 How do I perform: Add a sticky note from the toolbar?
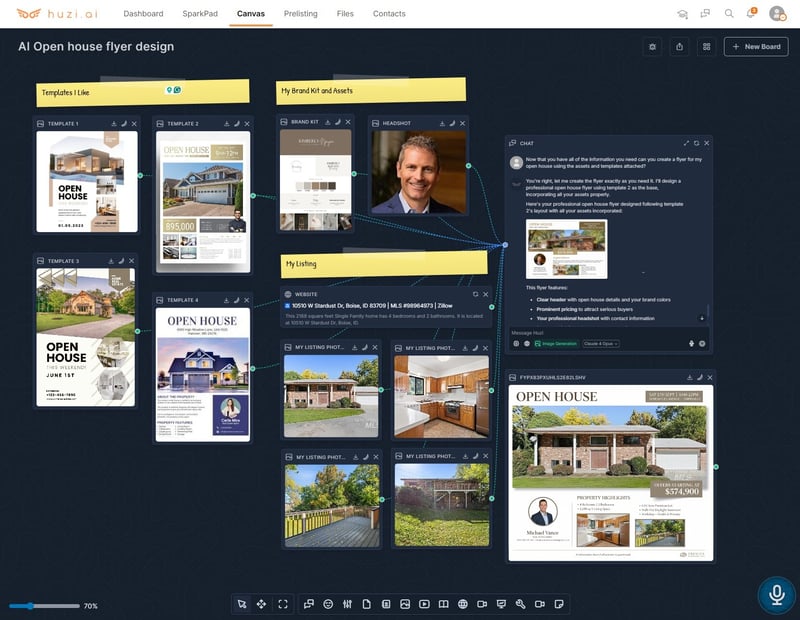[x=559, y=604]
